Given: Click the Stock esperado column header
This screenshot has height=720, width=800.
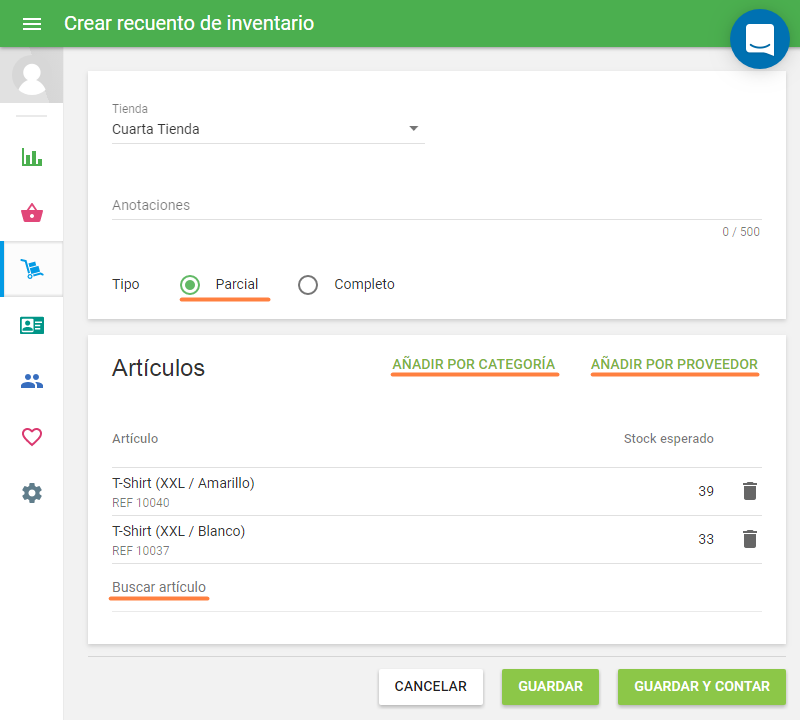Looking at the screenshot, I should [x=668, y=438].
